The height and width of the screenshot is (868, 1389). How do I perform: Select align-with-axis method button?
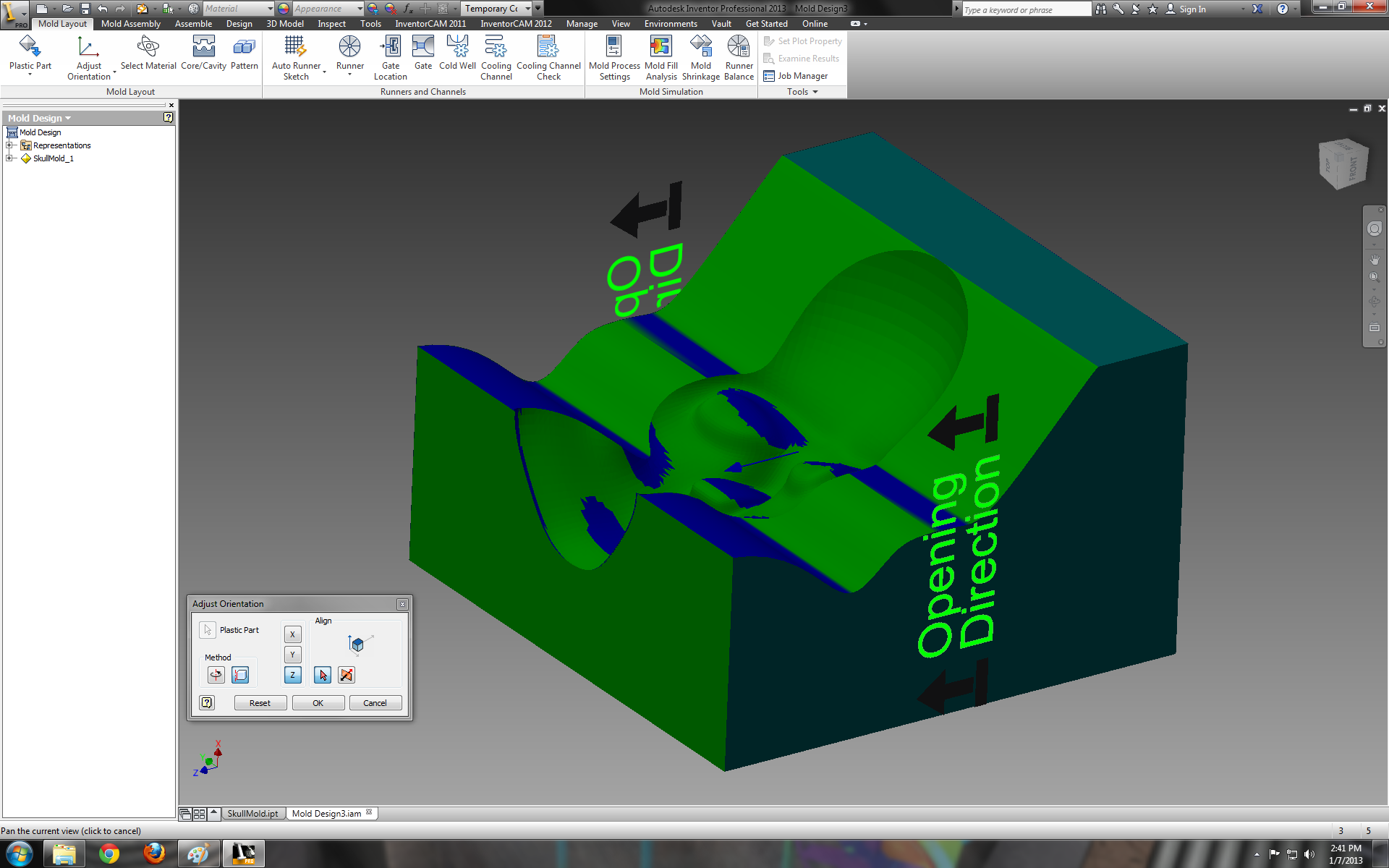click(x=240, y=675)
